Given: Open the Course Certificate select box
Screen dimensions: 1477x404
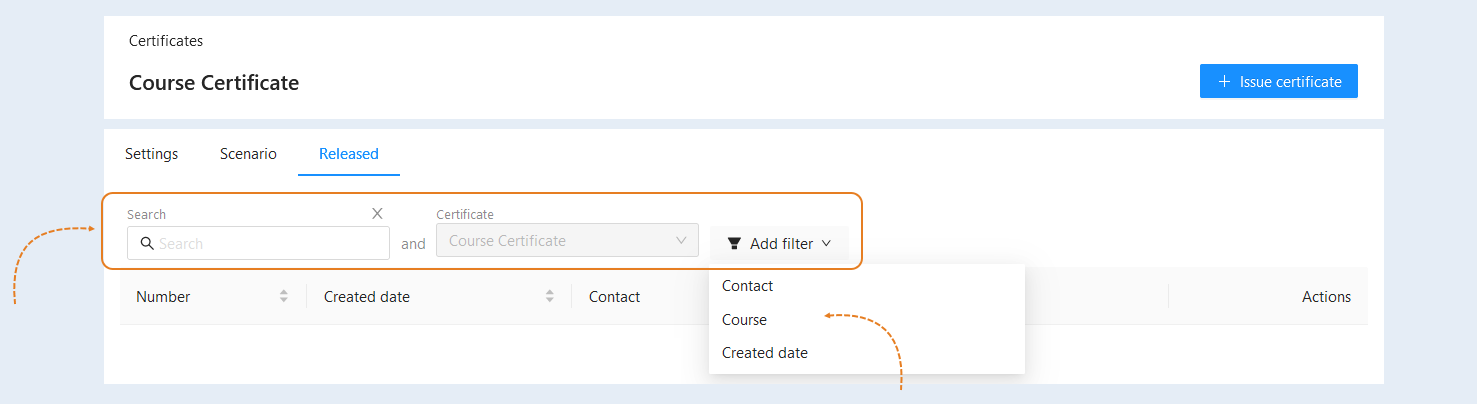Looking at the screenshot, I should (x=567, y=240).
